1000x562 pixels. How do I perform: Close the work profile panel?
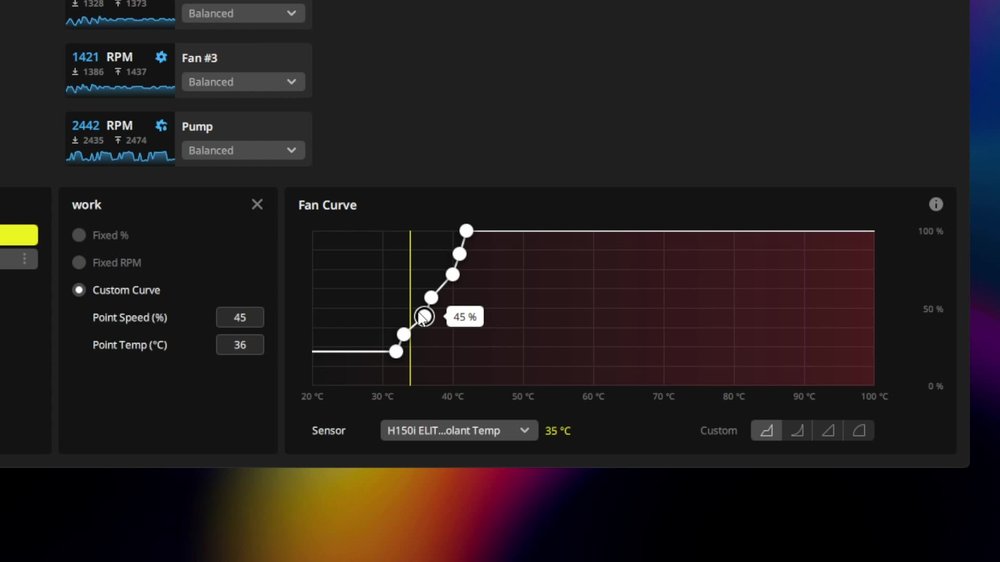(257, 204)
